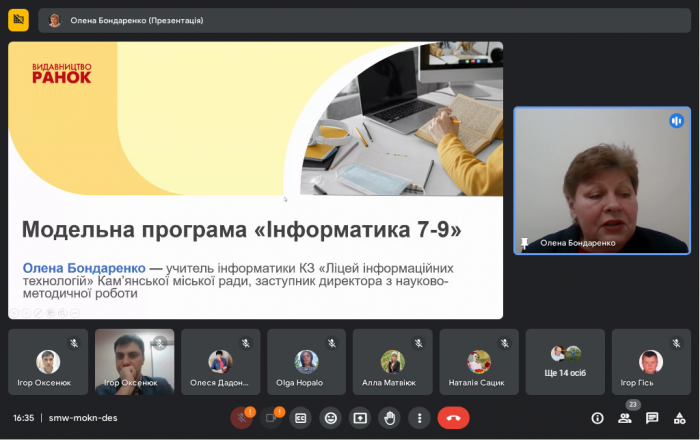
Task: Turn on closed captions
Action: (x=300, y=418)
